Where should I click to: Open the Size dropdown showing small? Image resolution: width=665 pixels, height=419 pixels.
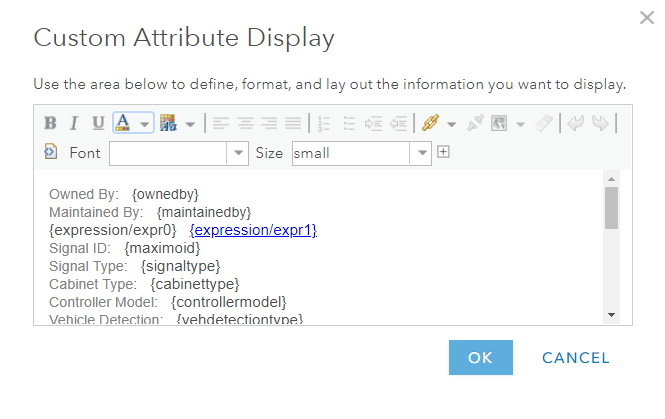pos(422,153)
